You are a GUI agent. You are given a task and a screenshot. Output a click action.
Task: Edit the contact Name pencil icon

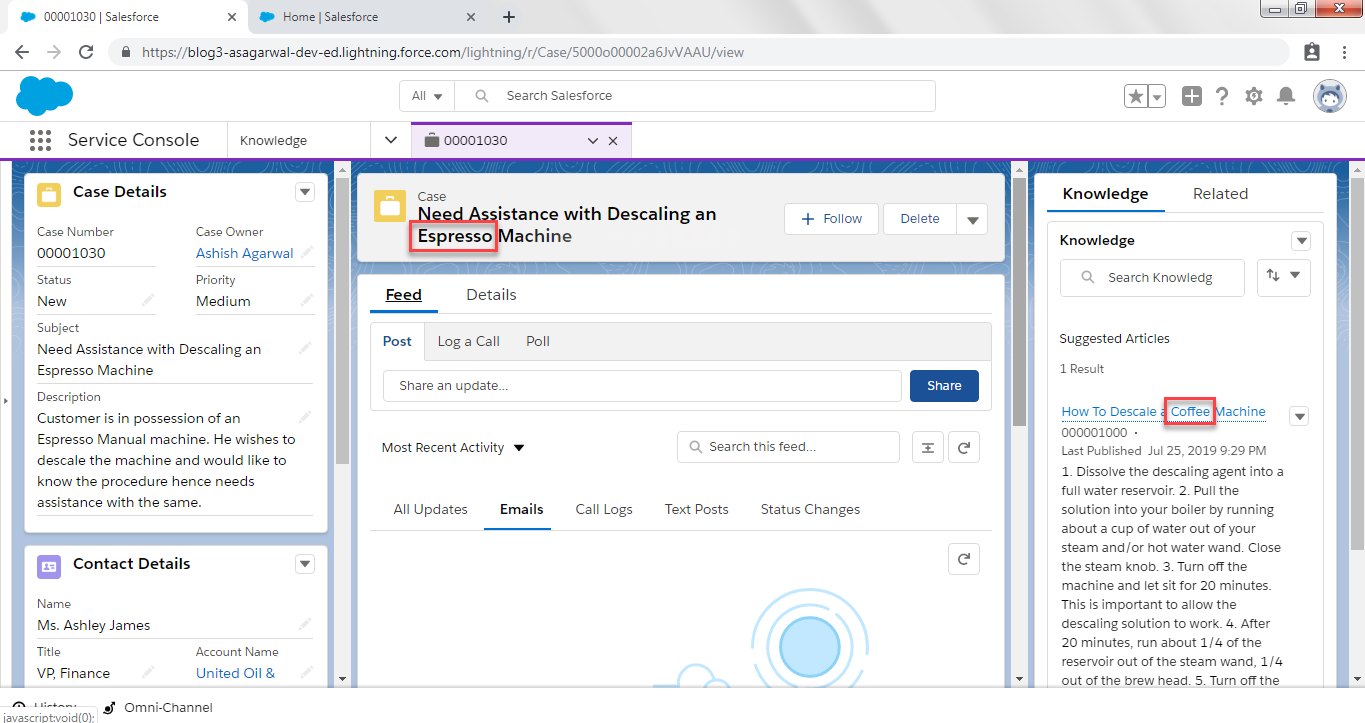point(306,624)
